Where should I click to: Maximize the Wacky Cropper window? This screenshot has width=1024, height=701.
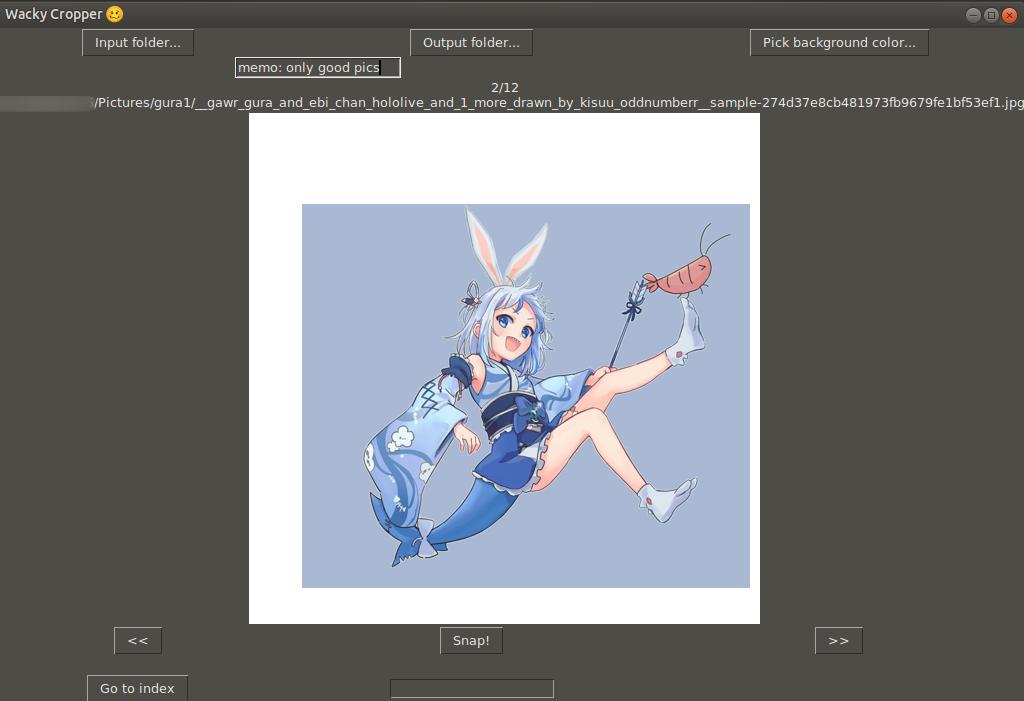pyautogui.click(x=991, y=15)
